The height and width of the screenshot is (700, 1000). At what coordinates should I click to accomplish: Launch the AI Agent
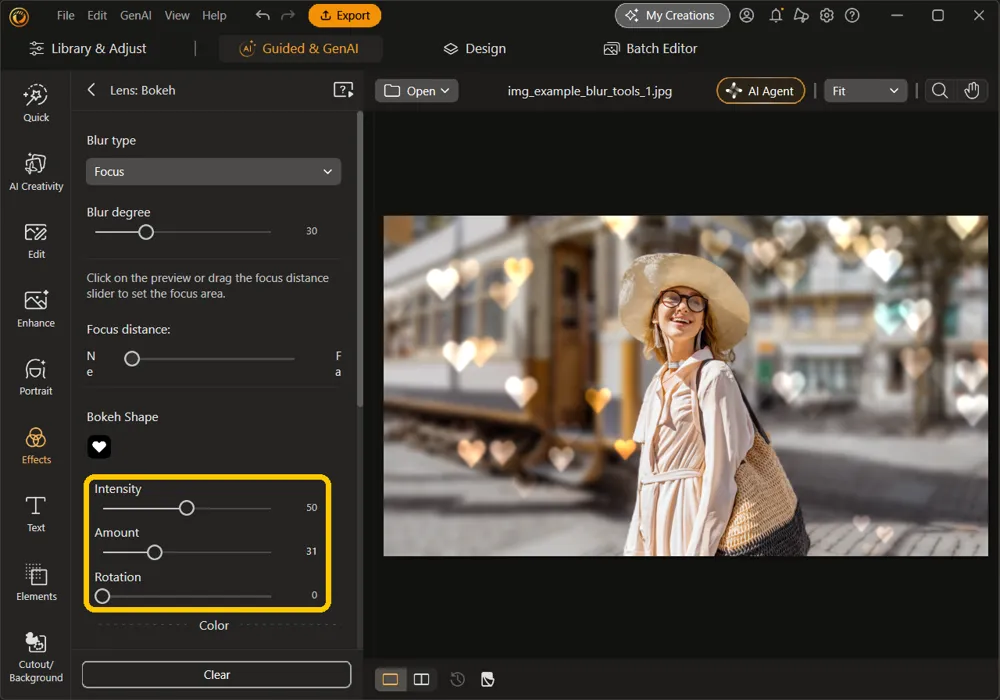760,91
